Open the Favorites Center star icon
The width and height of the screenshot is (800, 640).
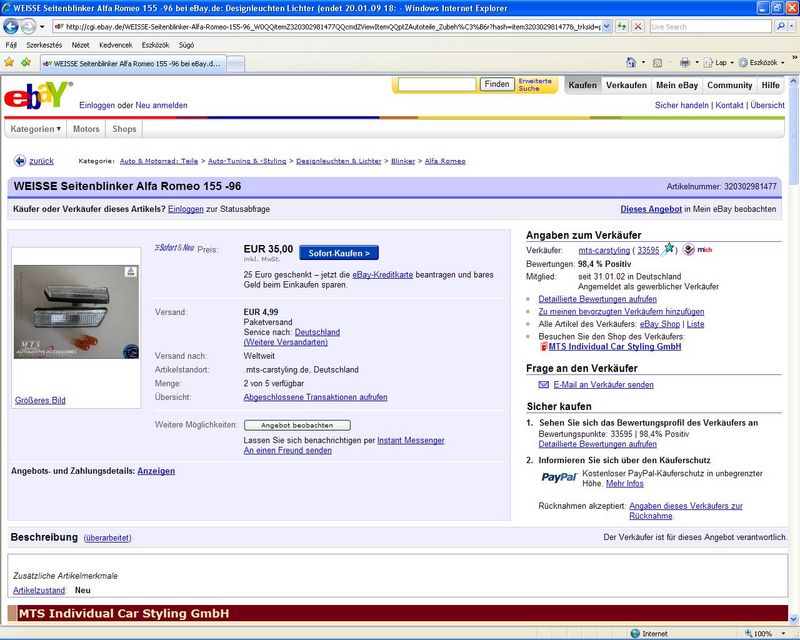pyautogui.click(x=9, y=63)
